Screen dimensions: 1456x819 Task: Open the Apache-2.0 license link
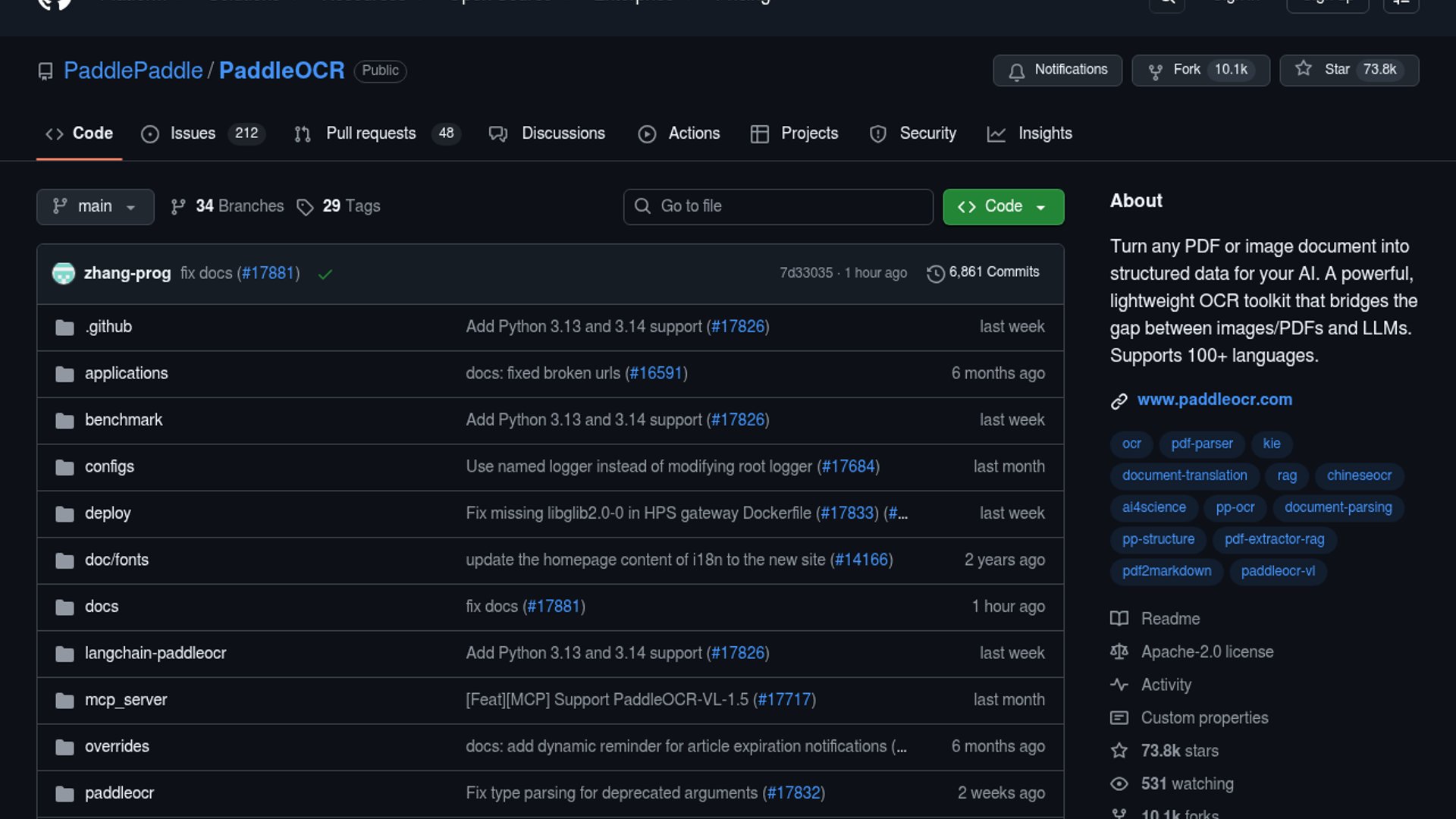click(x=1207, y=652)
